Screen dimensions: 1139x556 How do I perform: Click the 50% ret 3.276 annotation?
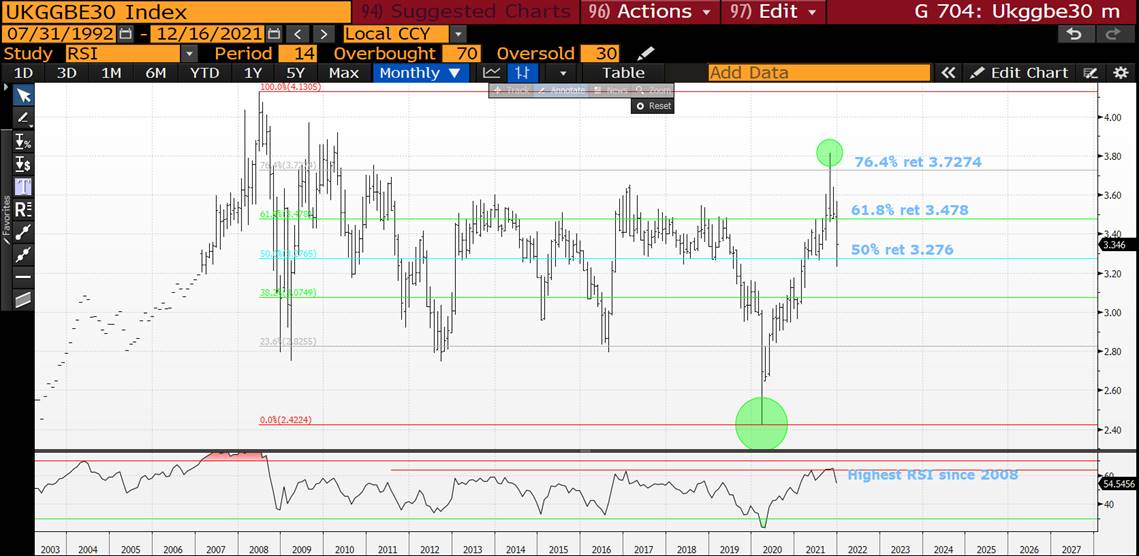pyautogui.click(x=902, y=250)
